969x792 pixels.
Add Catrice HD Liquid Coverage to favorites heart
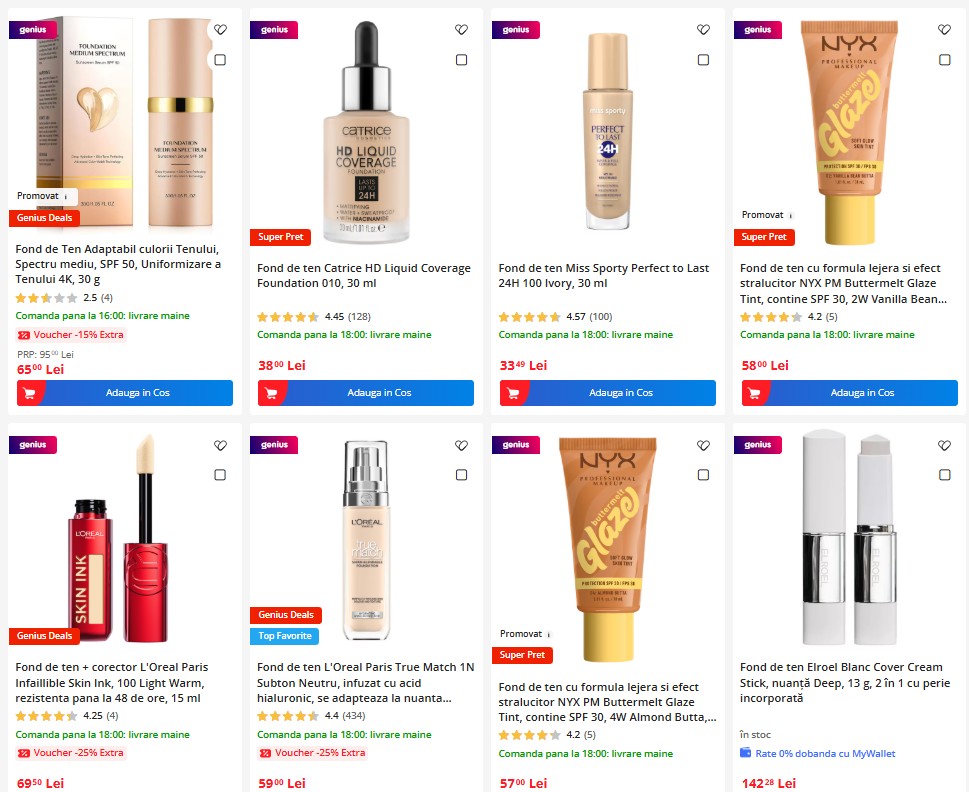(x=461, y=29)
